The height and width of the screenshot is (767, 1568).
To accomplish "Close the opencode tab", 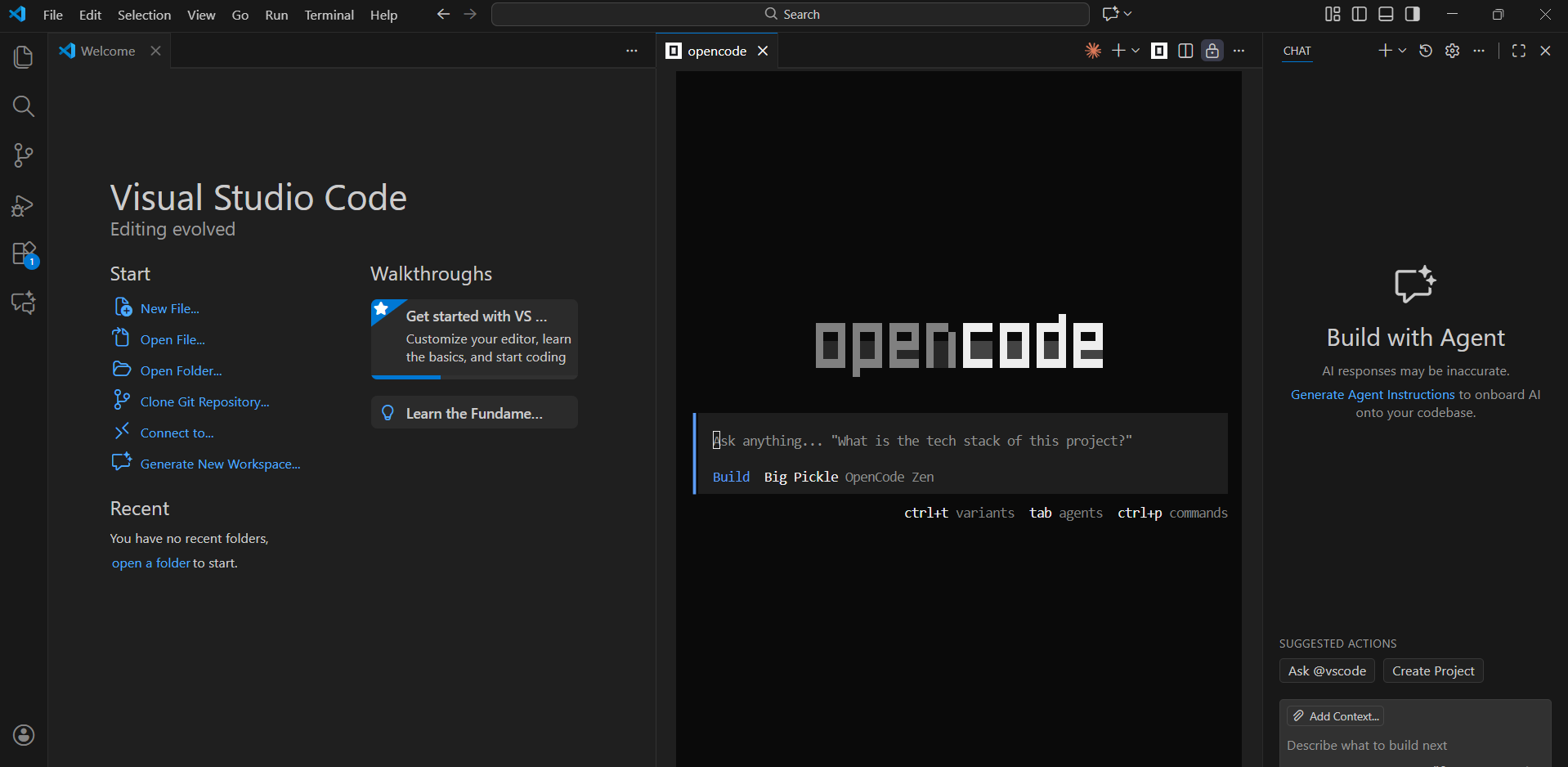I will (x=763, y=51).
